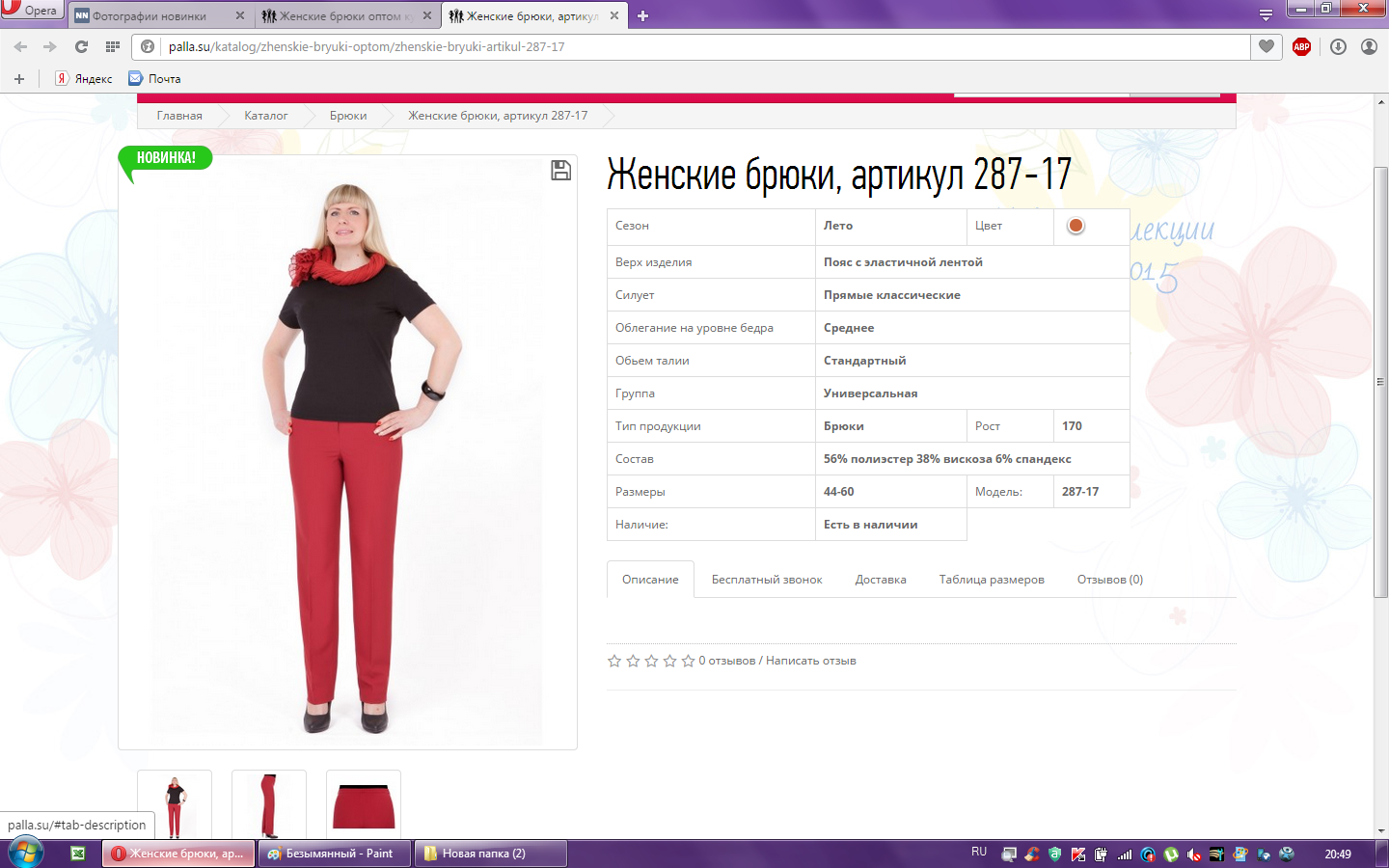Viewport: 1389px width, 868px height.
Task: Open the Яндекс bookmark
Action: (x=84, y=79)
